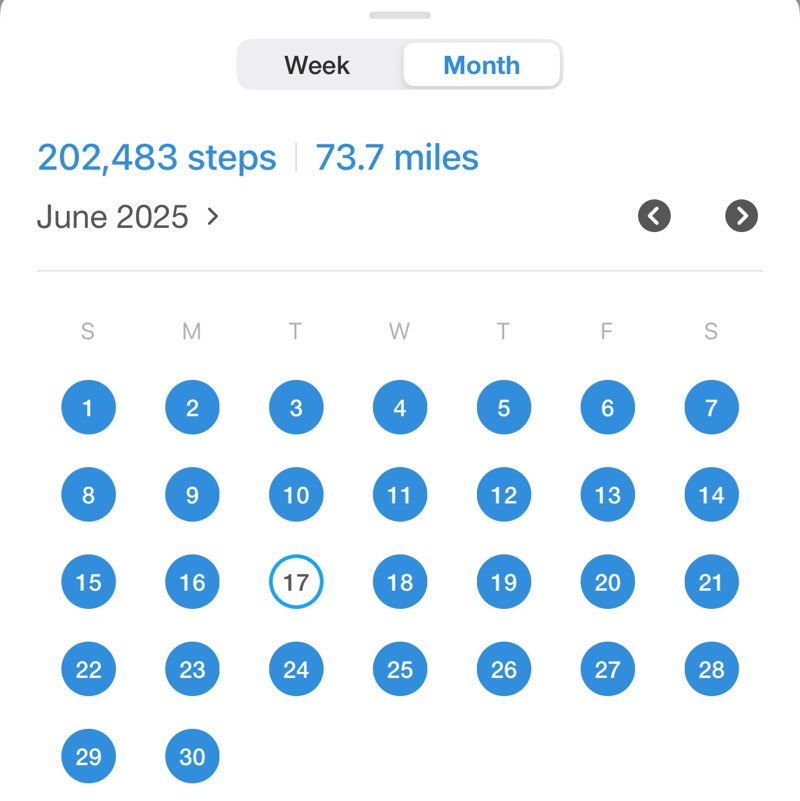Select day 25 circle

coord(400,669)
